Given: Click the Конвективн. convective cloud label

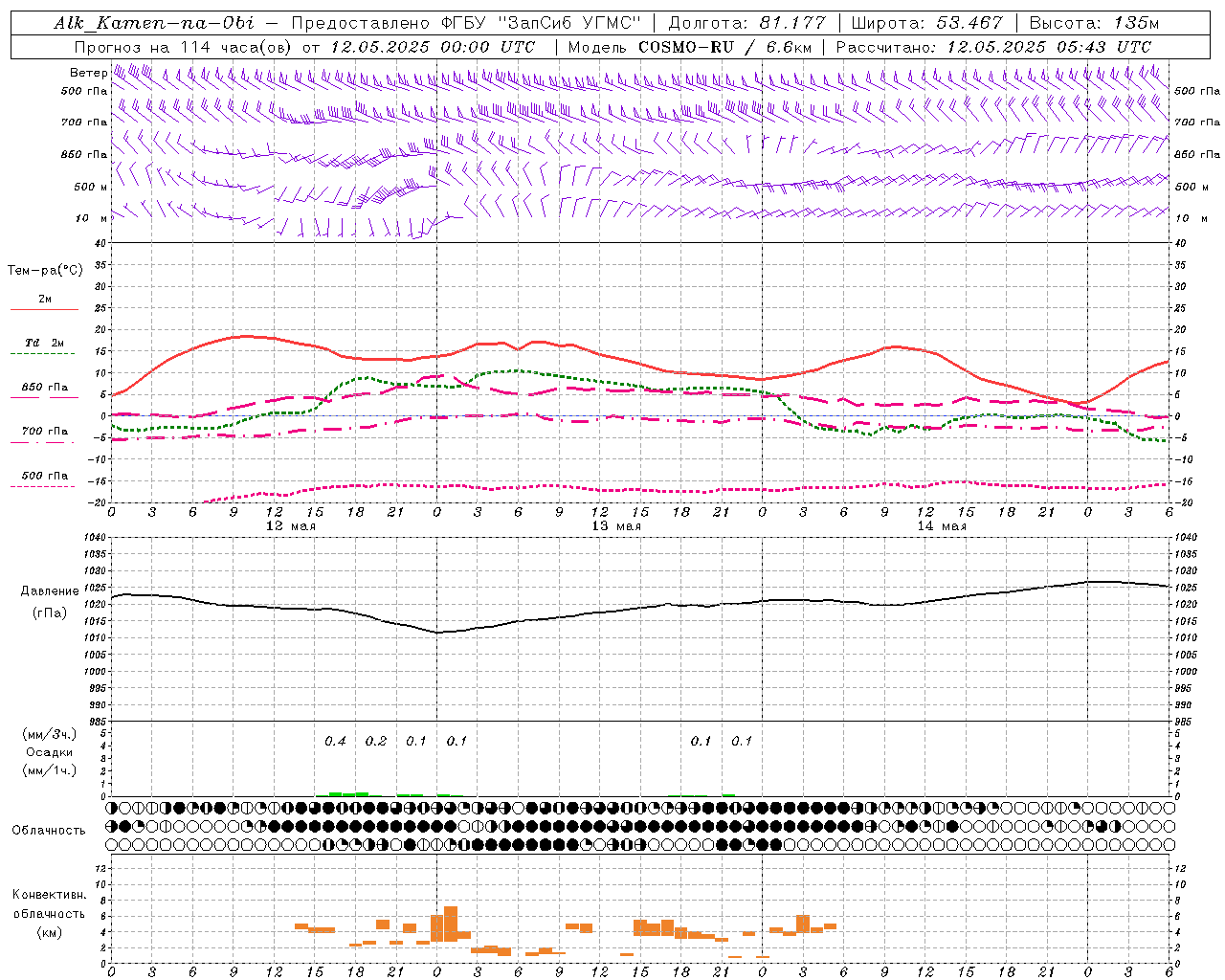Looking at the screenshot, I should (49, 895).
